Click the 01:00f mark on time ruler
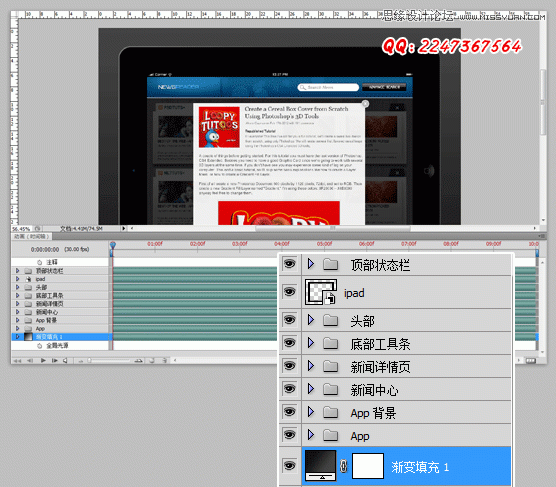This screenshot has height=487, width=556. tap(155, 244)
